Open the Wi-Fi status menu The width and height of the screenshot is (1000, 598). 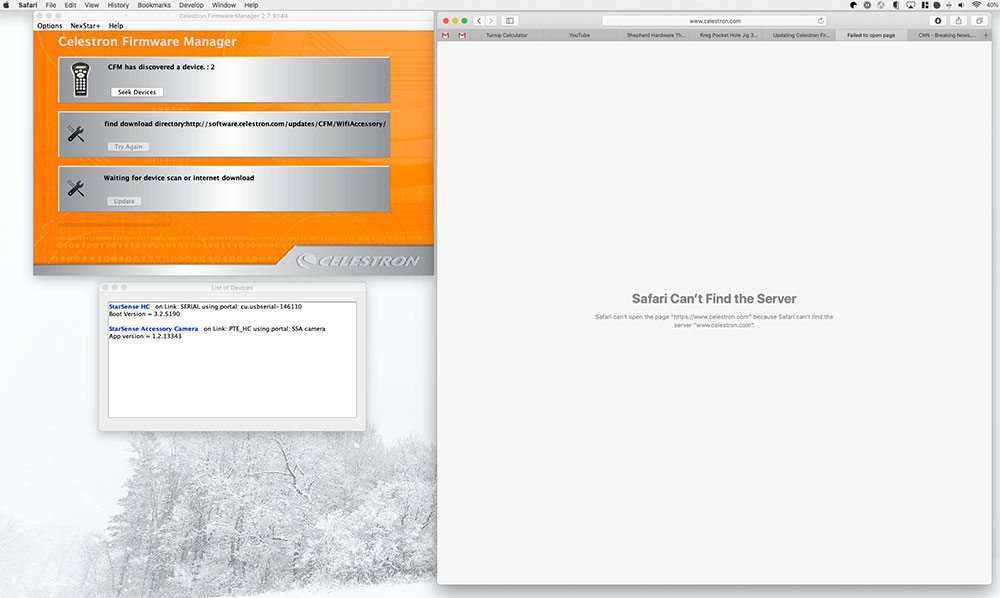(976, 4)
